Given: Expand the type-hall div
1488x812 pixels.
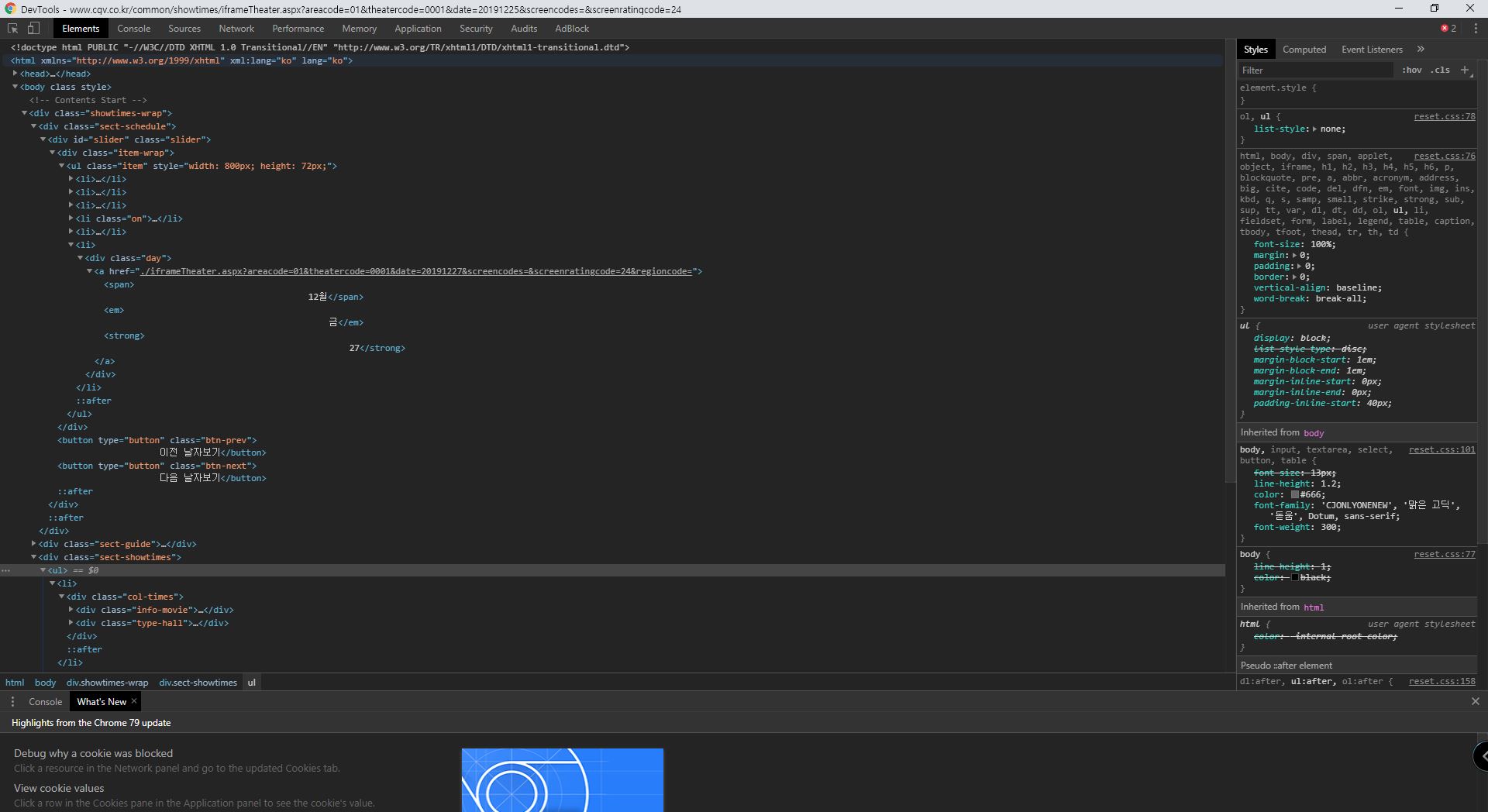Looking at the screenshot, I should click(x=71, y=623).
